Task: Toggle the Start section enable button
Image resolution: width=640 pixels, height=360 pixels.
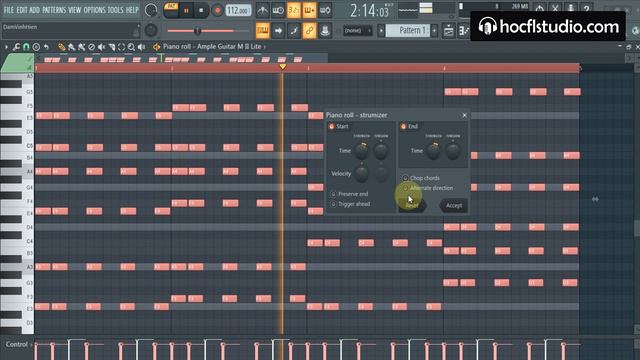Action: tap(331, 127)
